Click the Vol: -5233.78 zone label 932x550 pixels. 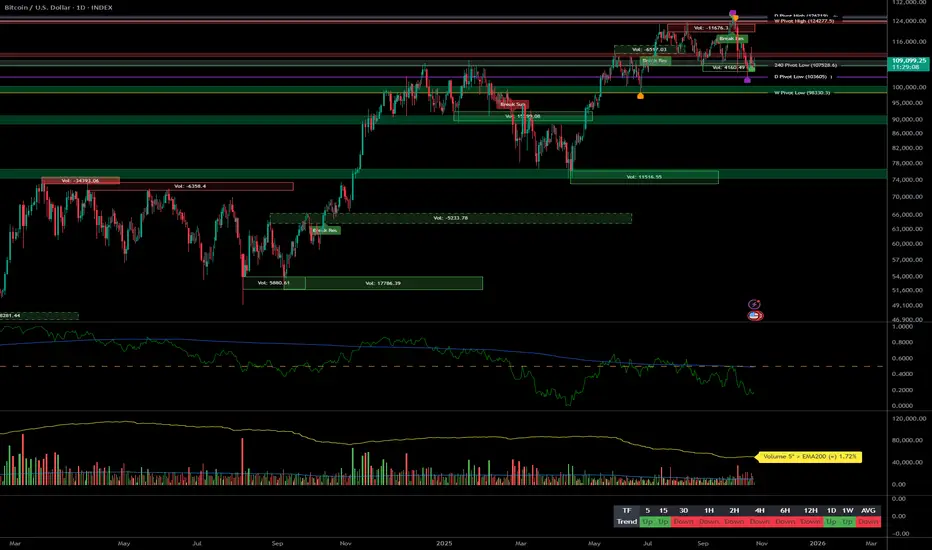451,218
